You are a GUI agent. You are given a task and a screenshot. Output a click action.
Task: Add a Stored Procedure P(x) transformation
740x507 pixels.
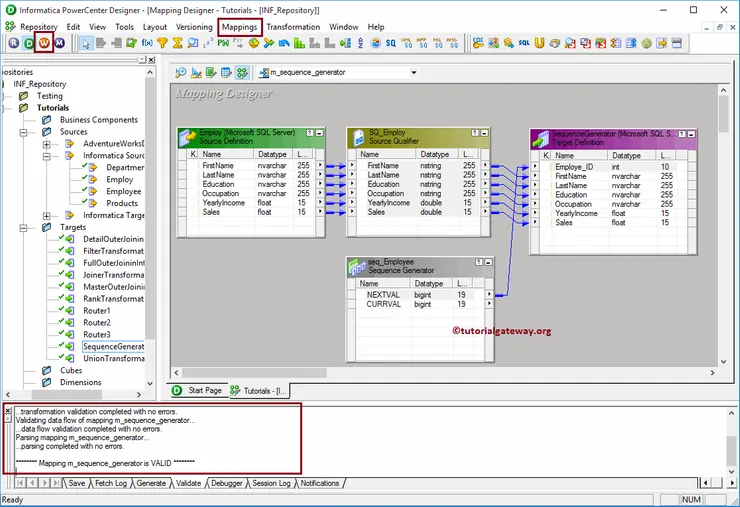[223, 43]
